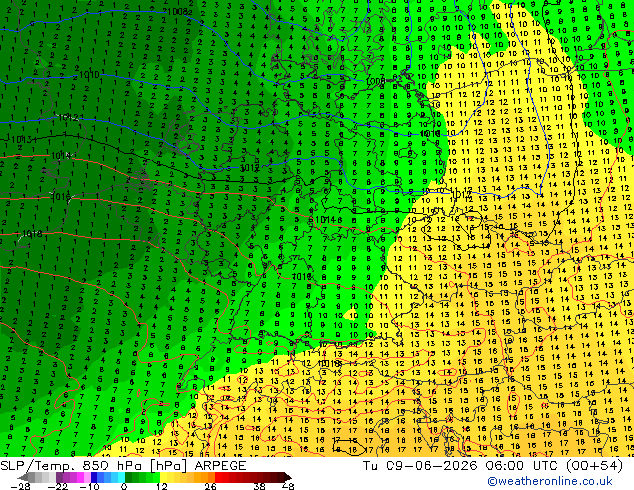Click the legend value '48'

point(288,486)
